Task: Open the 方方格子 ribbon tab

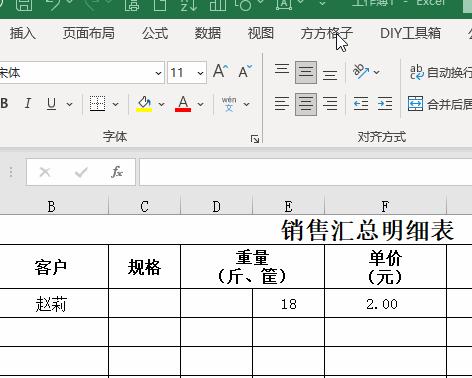Action: 326,33
